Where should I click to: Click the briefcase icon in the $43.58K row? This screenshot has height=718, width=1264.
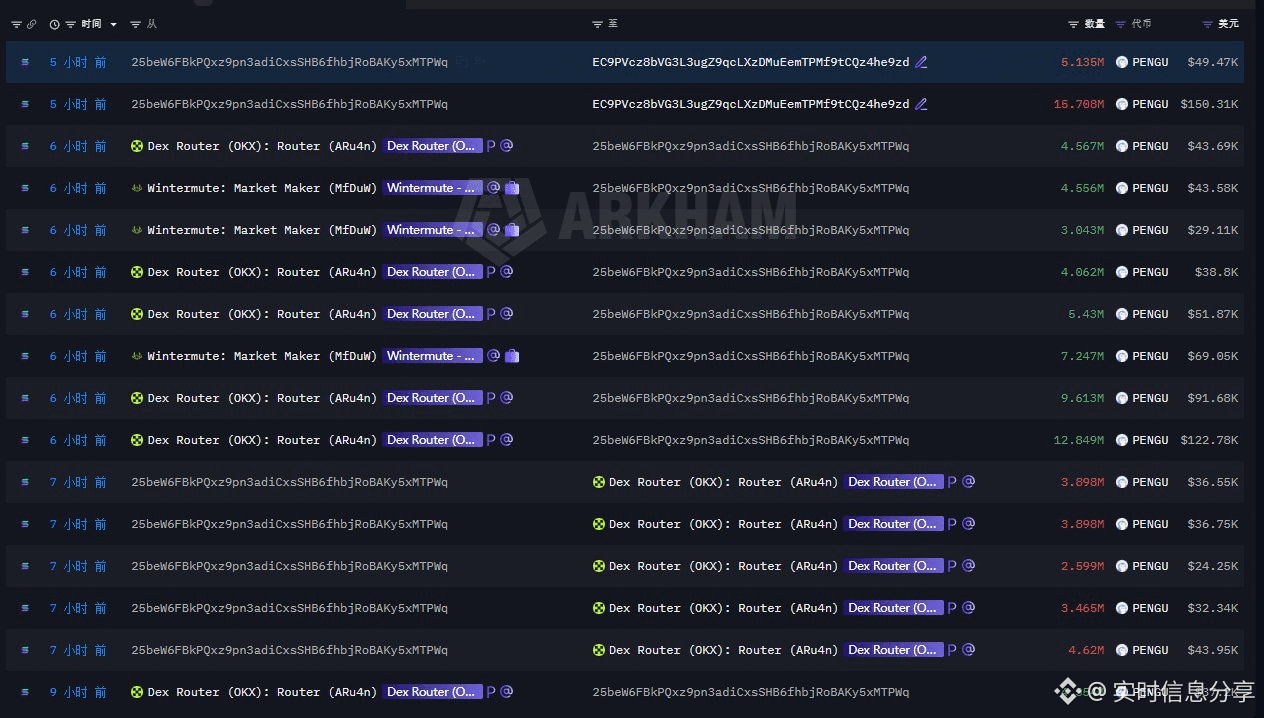click(512, 188)
